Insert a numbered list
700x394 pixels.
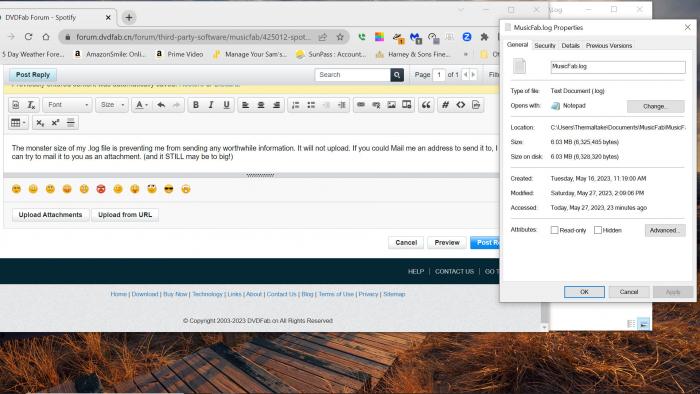pos(296,105)
